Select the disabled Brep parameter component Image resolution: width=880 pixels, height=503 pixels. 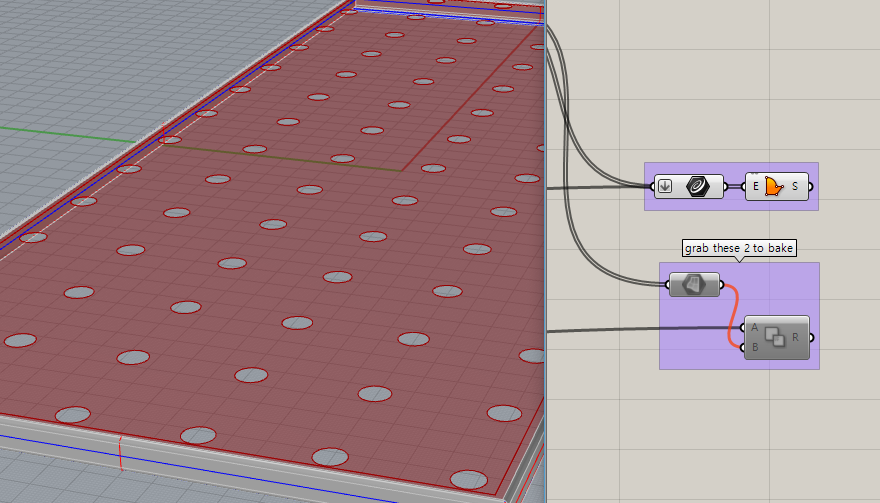[x=694, y=285]
